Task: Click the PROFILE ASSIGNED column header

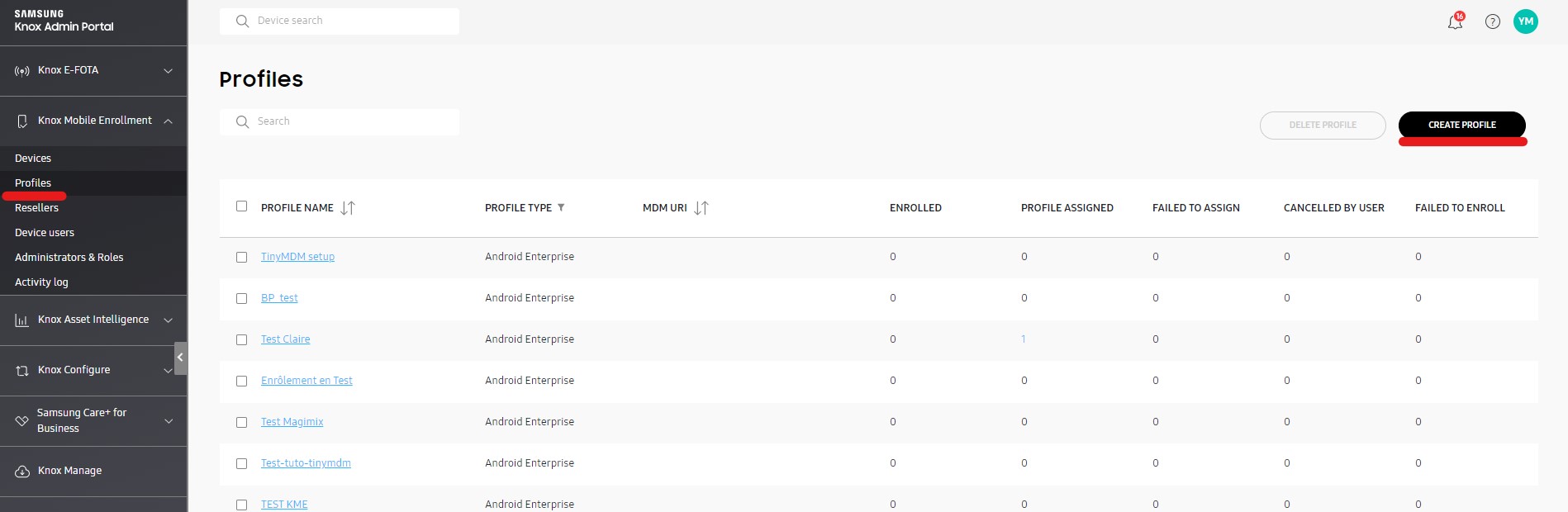Action: (x=1067, y=208)
